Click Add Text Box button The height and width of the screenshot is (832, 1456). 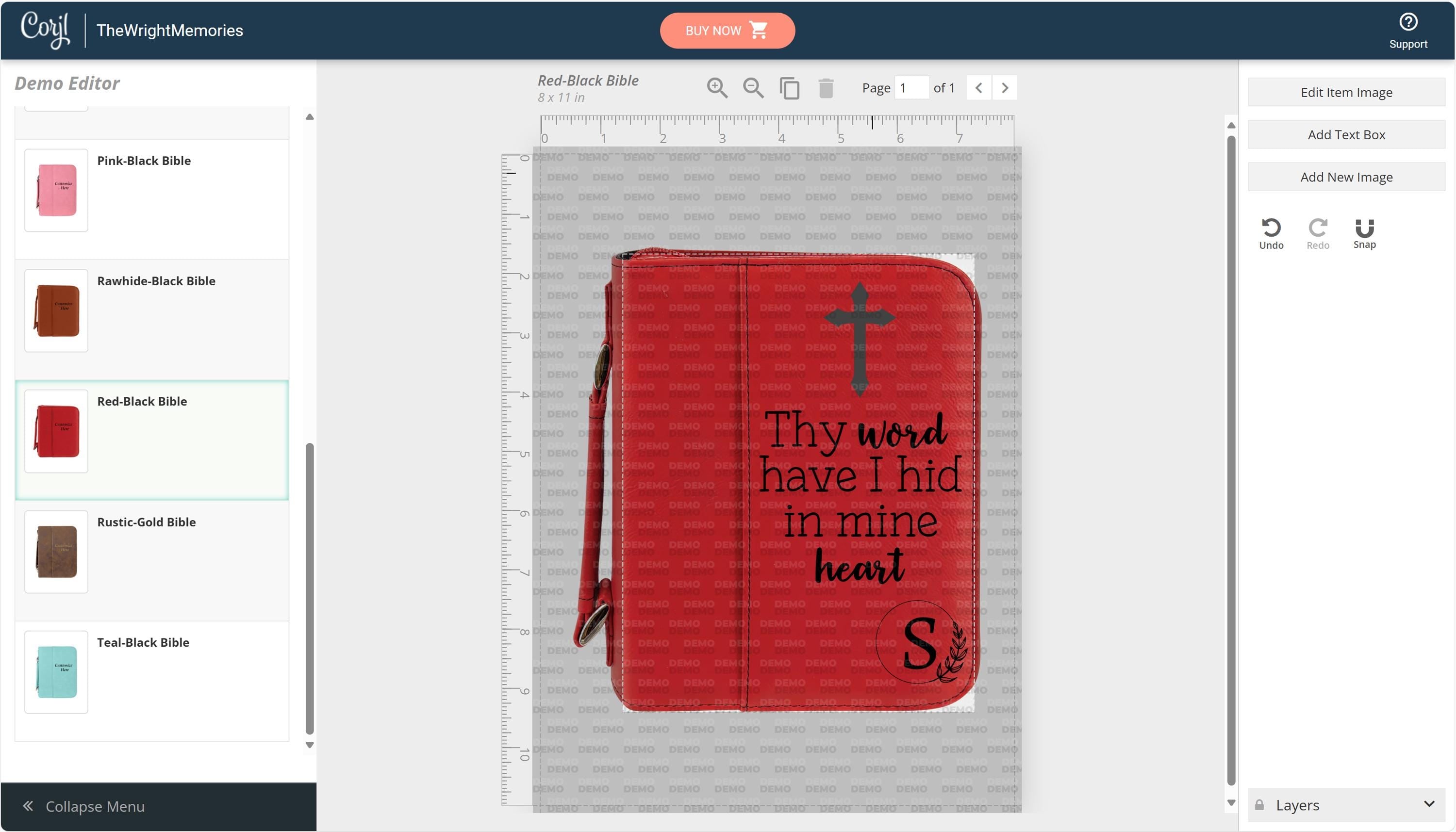[1346, 135]
